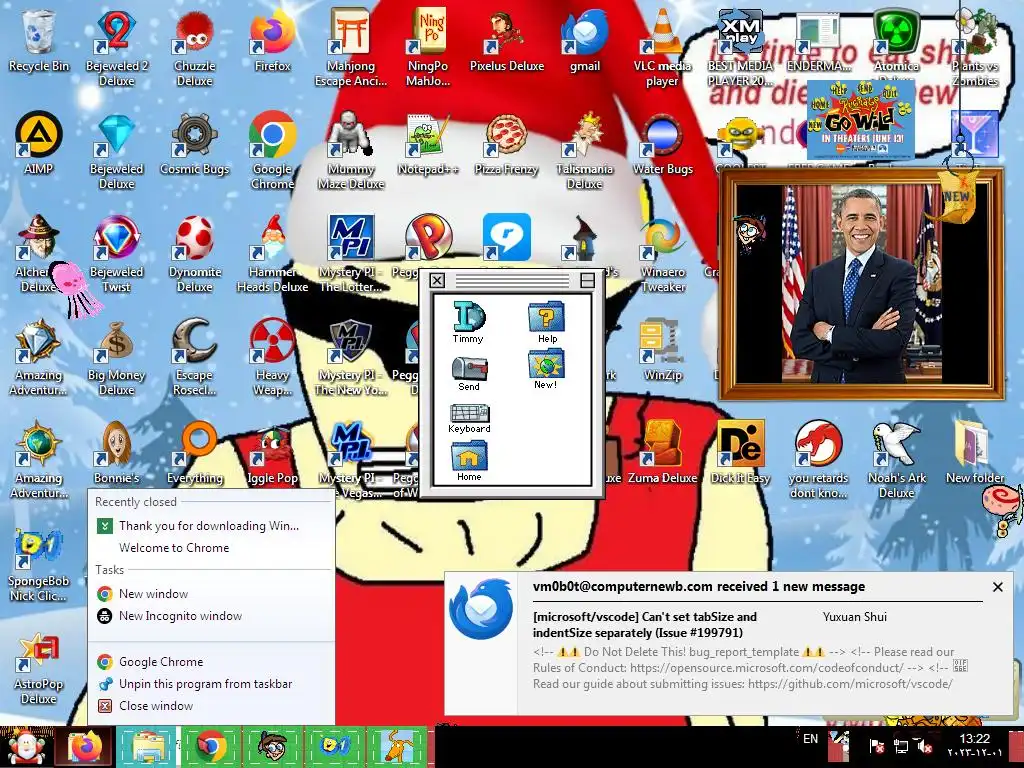Click the volume tray icon
Image resolution: width=1024 pixels, height=768 pixels.
coord(923,746)
